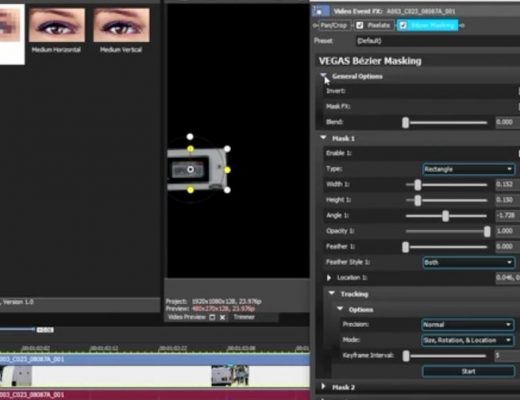Viewport: 520px width, 400px height.
Task: Collapse the Mask 1 section
Action: click(x=323, y=138)
